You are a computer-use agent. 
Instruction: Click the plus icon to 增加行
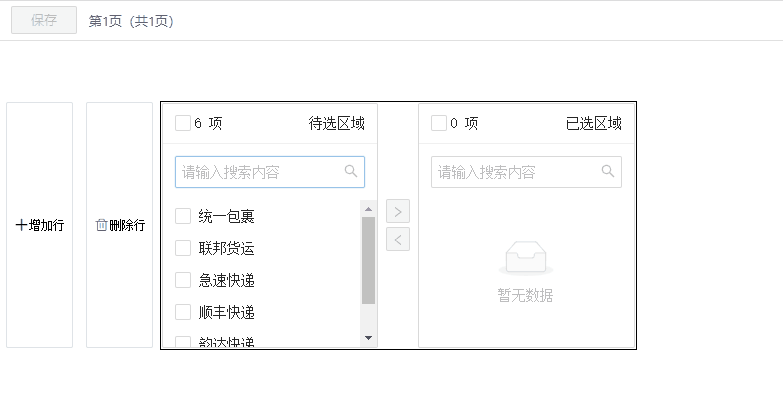click(22, 225)
